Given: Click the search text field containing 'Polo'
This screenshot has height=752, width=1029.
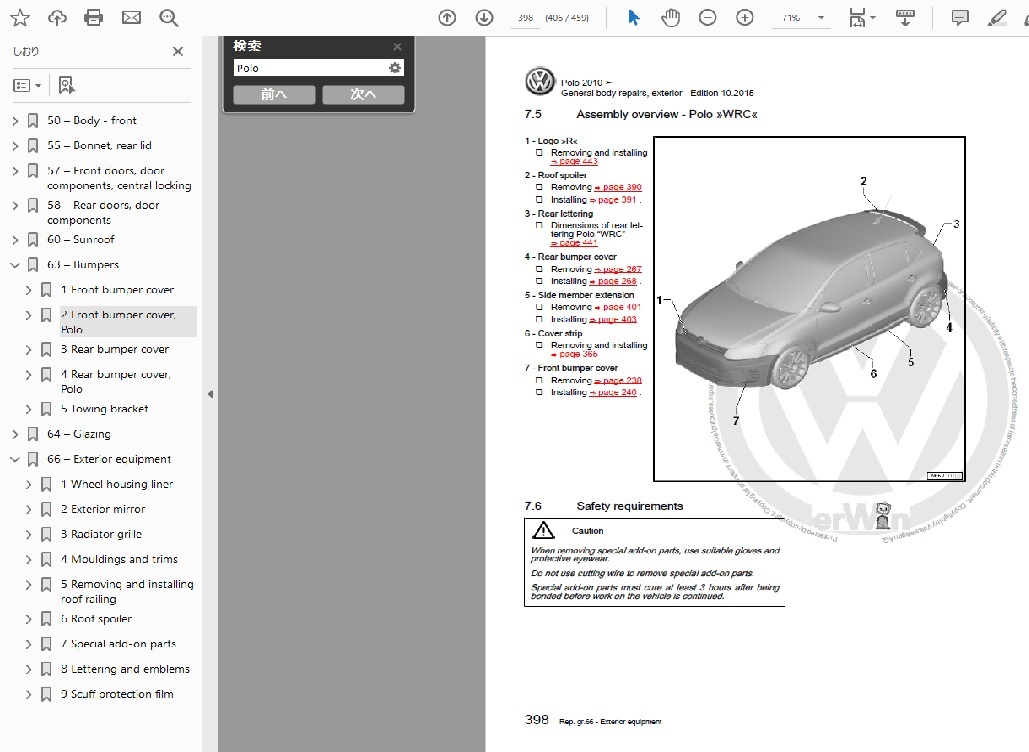Looking at the screenshot, I should 311,68.
